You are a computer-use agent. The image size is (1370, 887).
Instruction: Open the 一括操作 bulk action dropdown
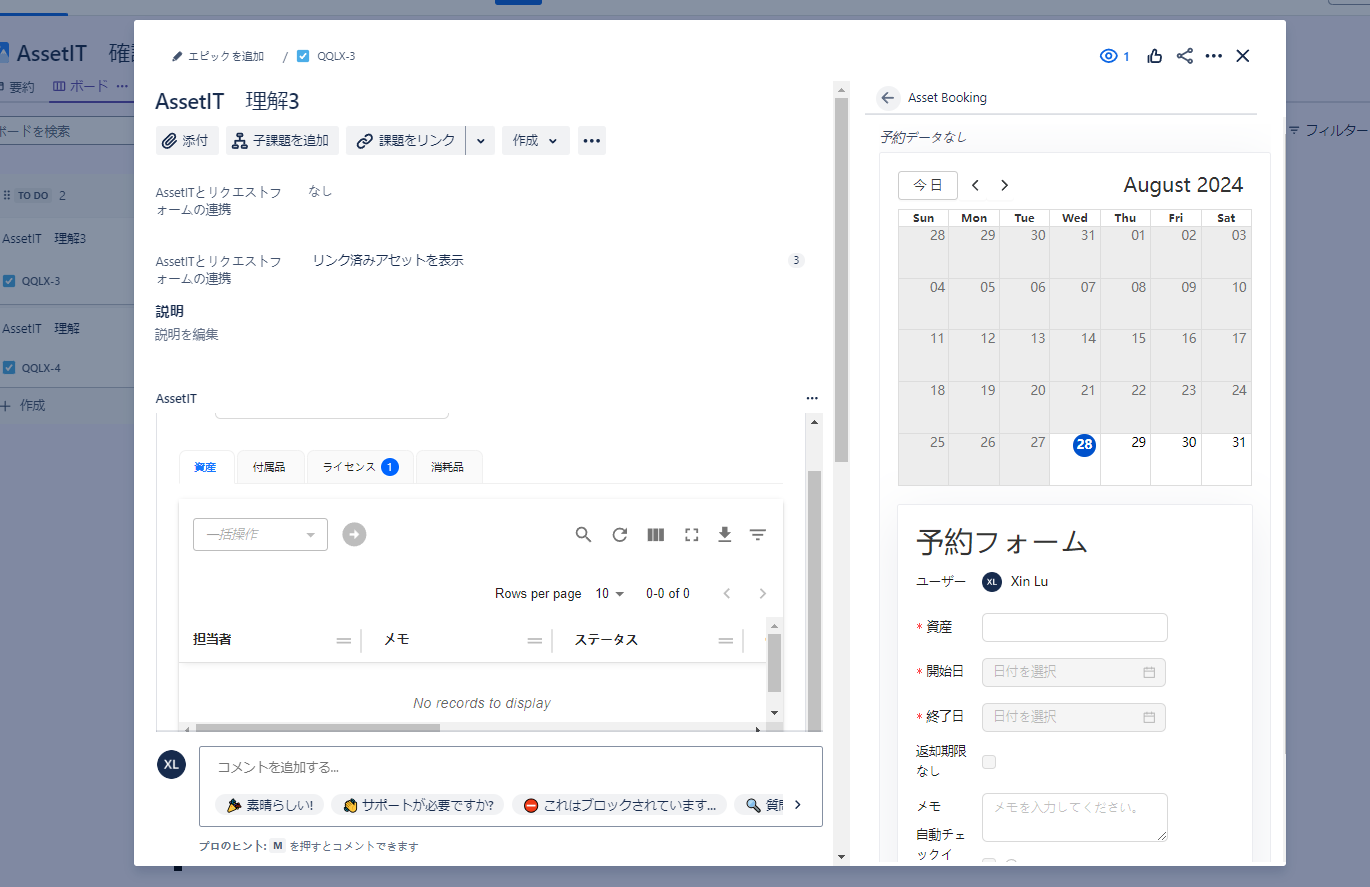click(x=260, y=534)
